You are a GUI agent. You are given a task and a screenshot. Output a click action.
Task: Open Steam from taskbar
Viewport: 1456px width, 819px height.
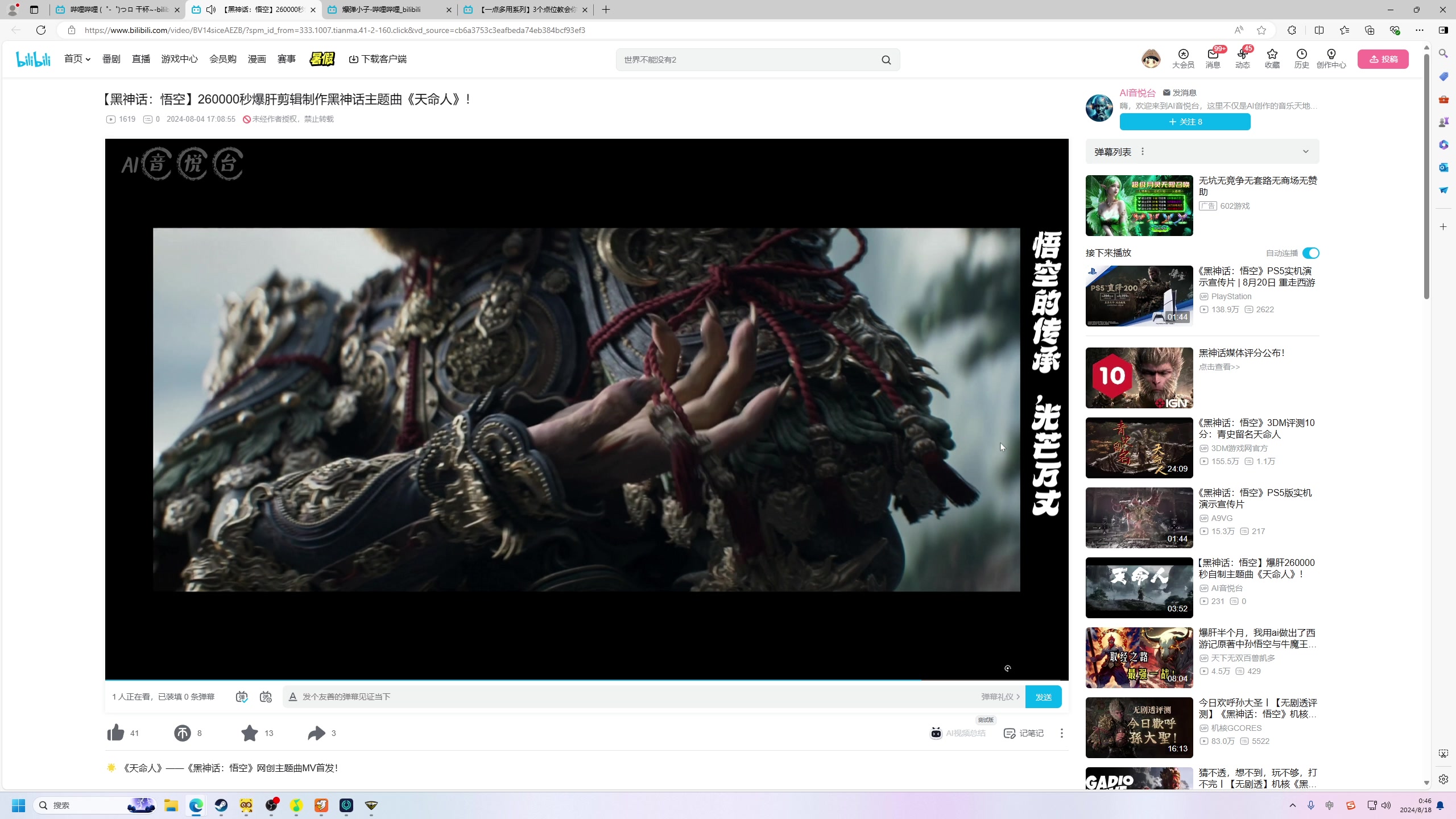(221, 805)
